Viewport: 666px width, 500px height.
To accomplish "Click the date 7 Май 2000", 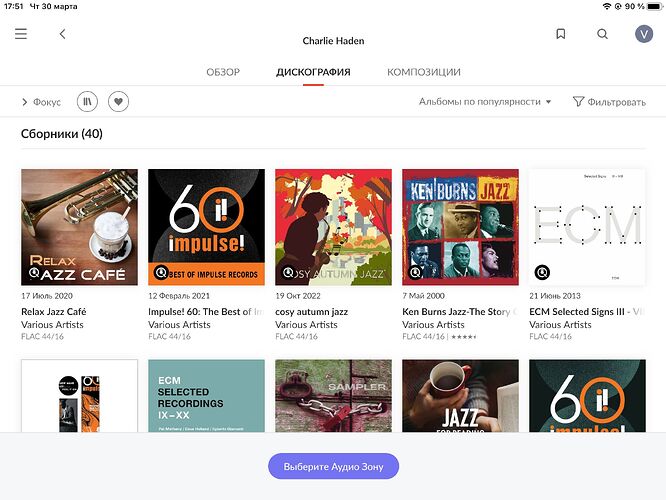I will click(x=423, y=296).
